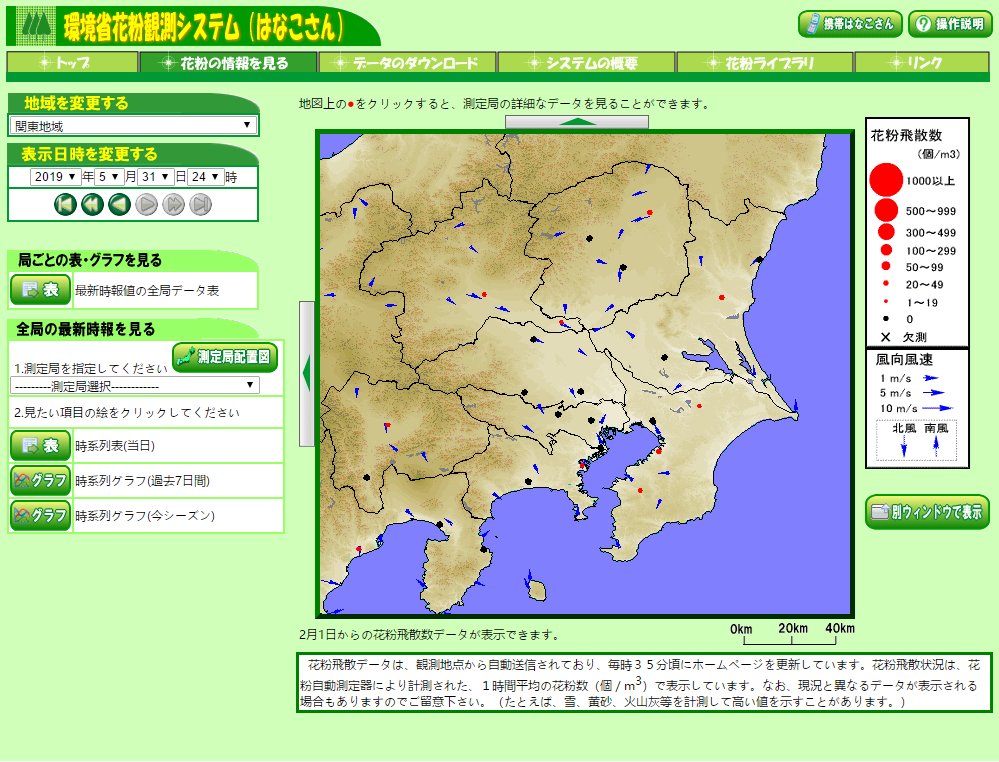
Task: Open the システムの概要 tab
Action: click(x=586, y=63)
